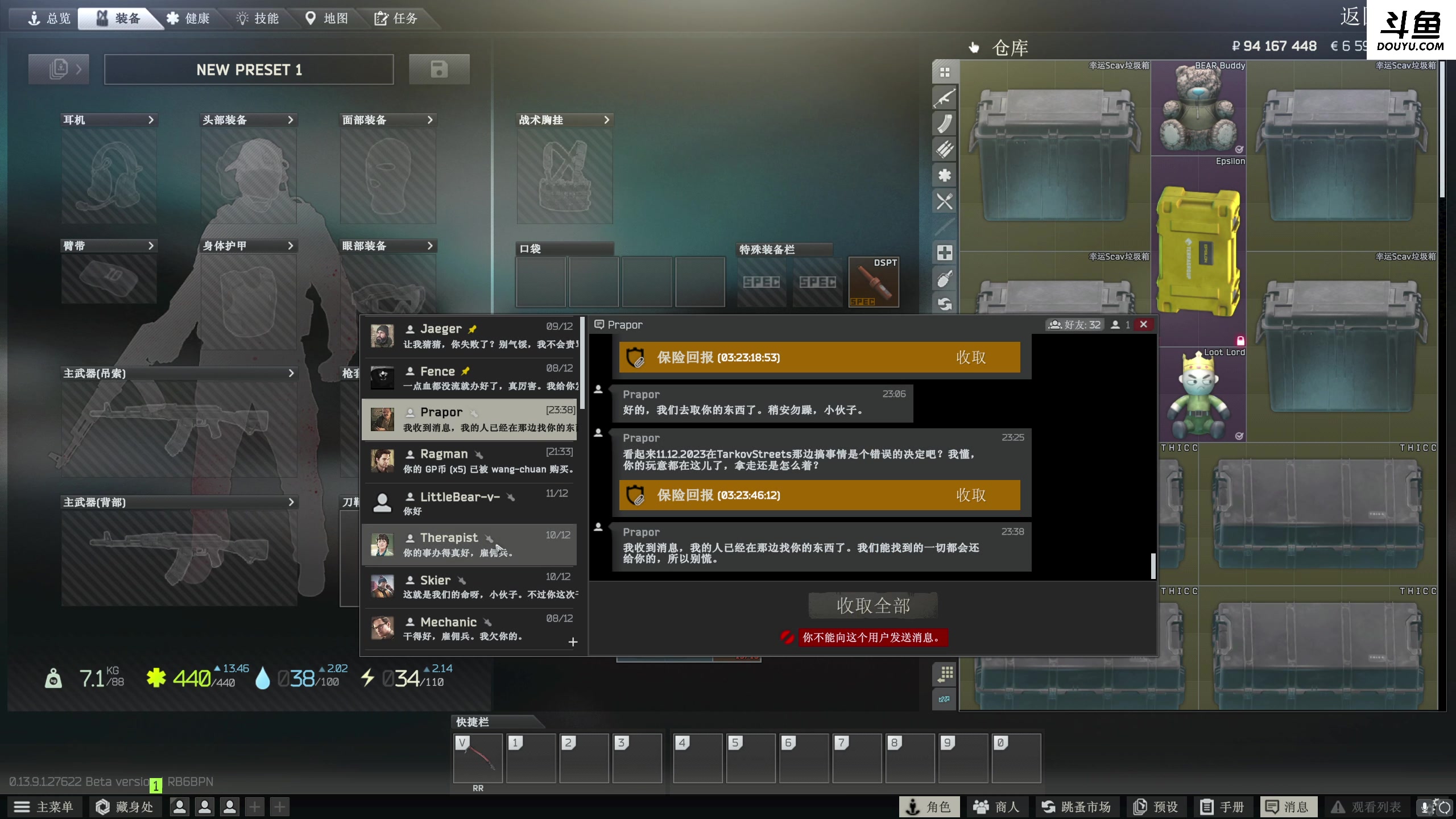Viewport: 1456px width, 819px height.
Task: Open the 预设 presets screen
Action: pyautogui.click(x=1156, y=806)
